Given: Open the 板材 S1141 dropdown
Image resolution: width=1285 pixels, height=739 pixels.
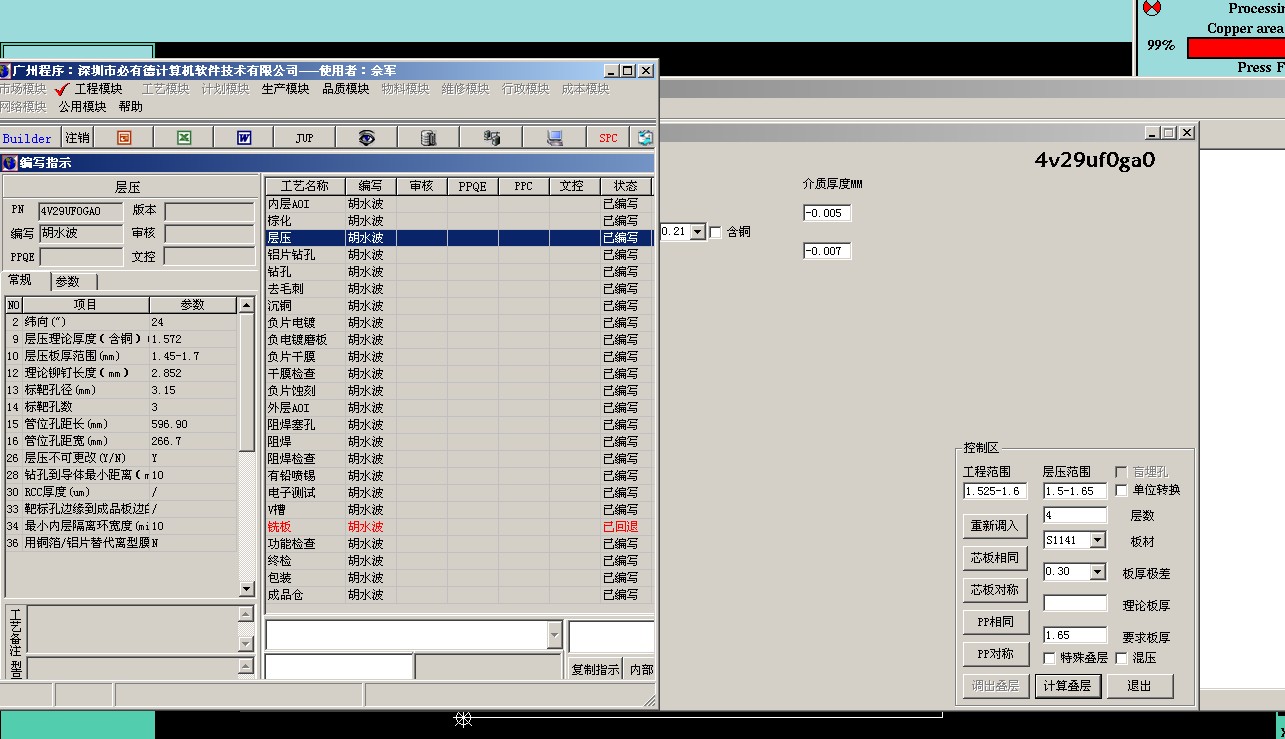Looking at the screenshot, I should coord(1098,540).
